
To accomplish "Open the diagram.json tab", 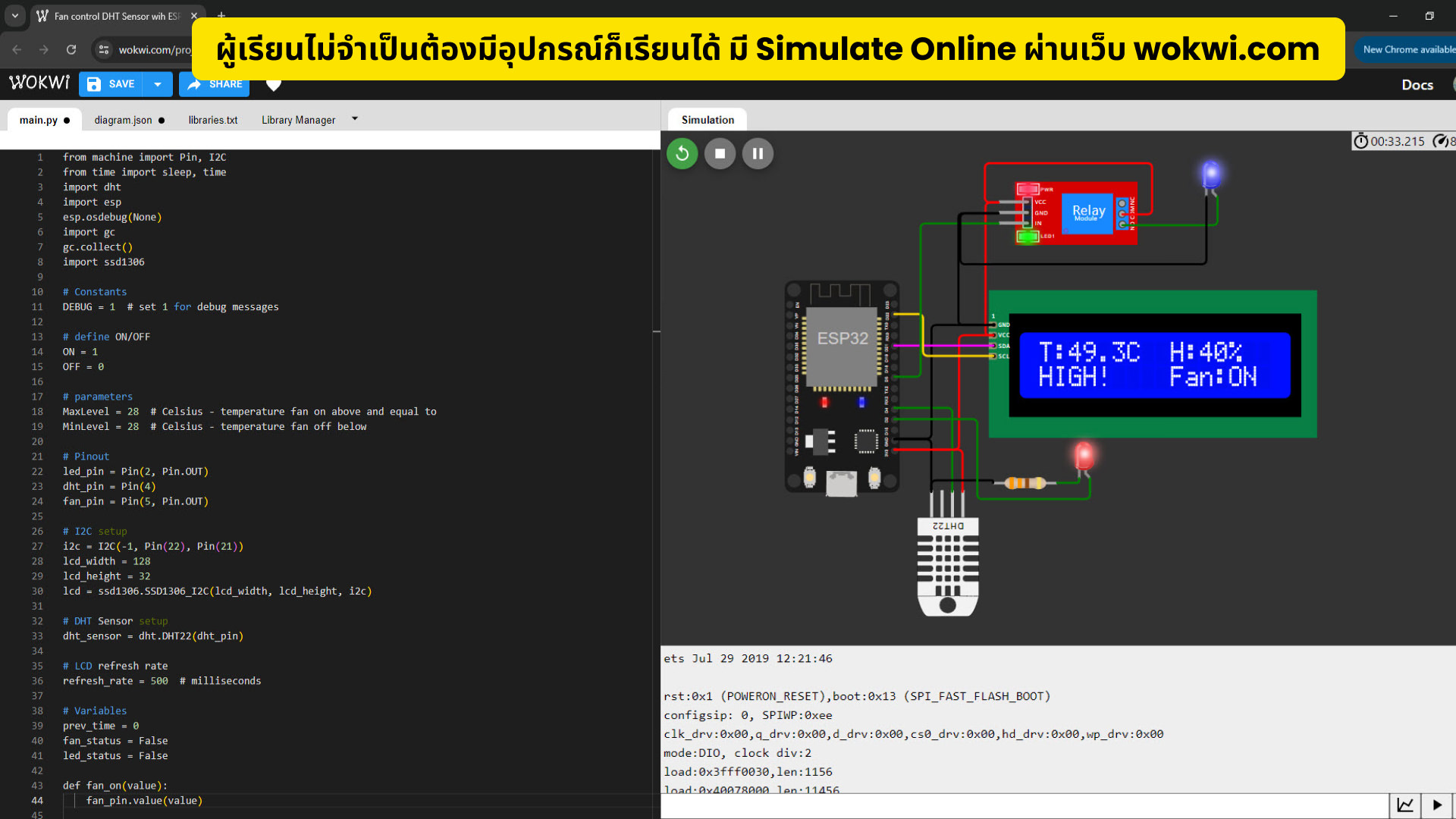I will point(129,120).
